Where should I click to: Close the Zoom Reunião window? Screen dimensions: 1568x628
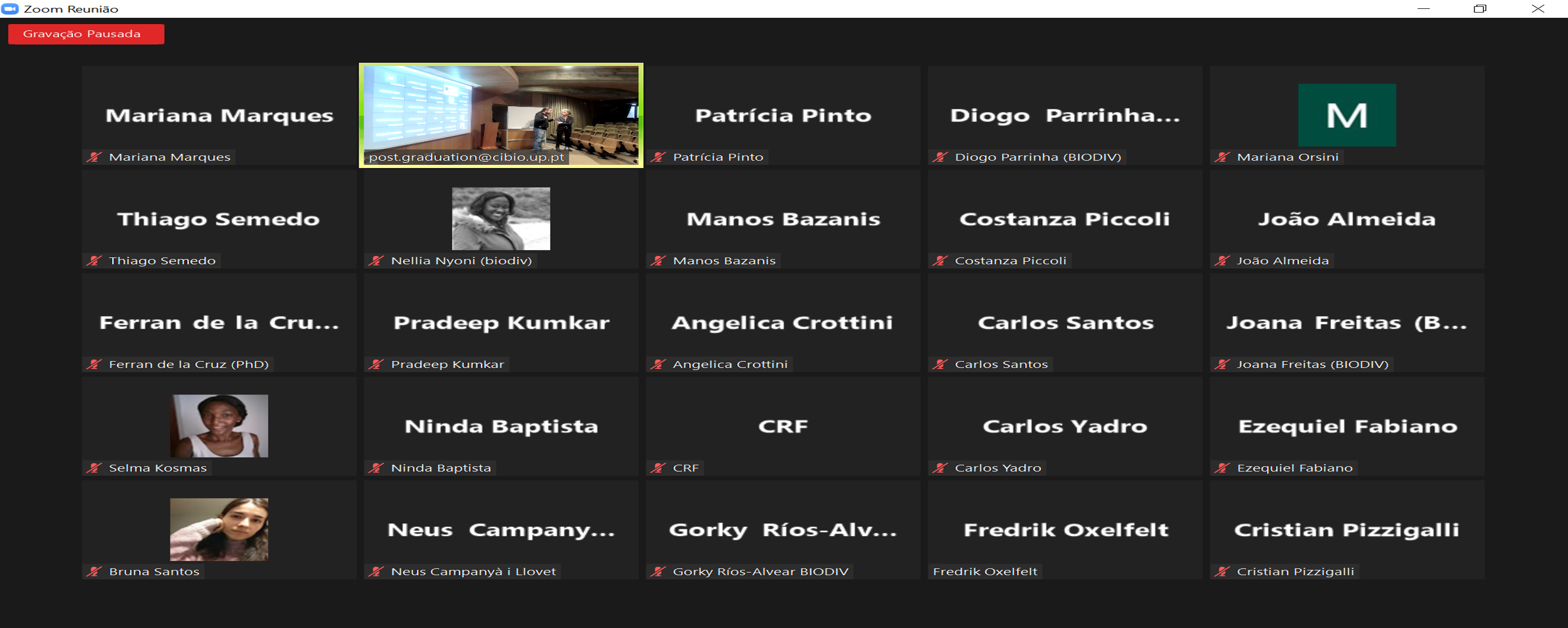tap(1538, 8)
